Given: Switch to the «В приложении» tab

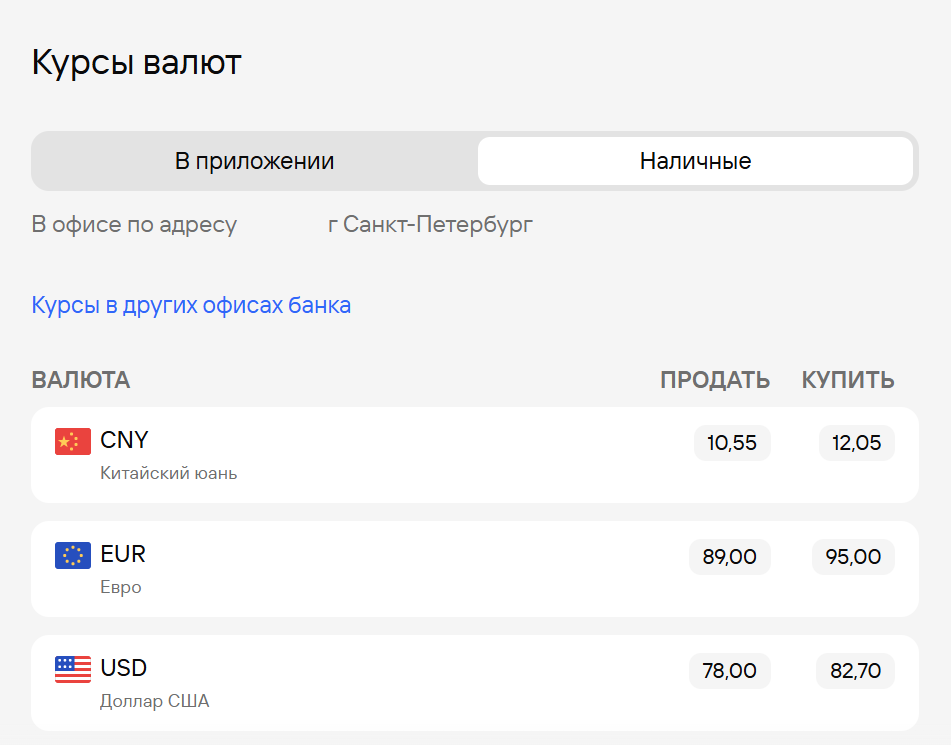Looking at the screenshot, I should tap(254, 161).
